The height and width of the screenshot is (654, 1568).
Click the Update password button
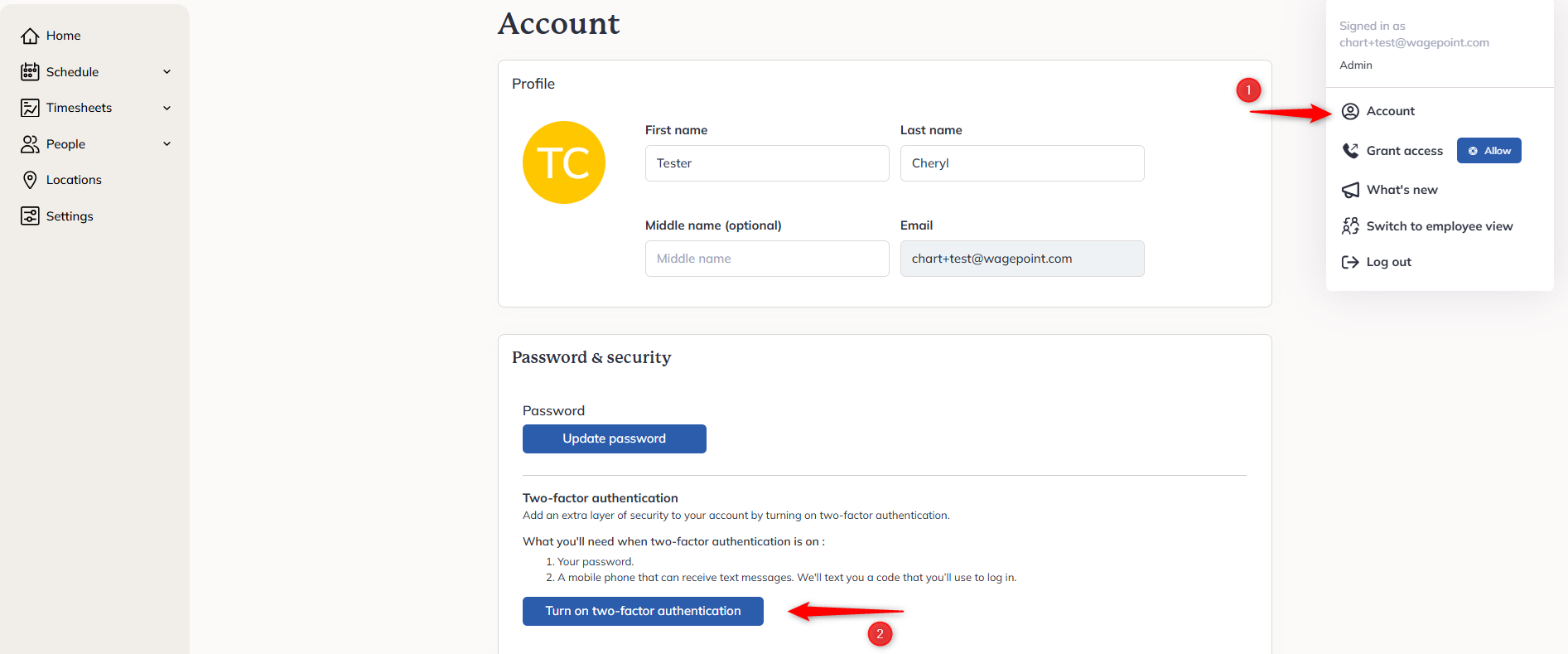[614, 438]
